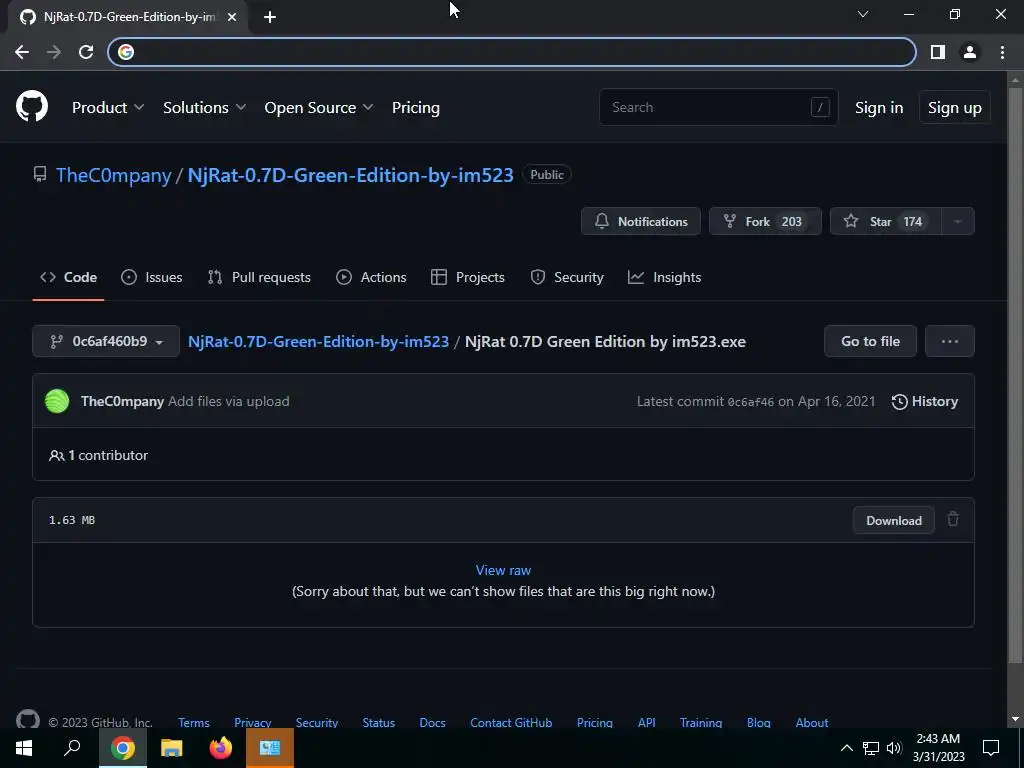
Task: Open breadcrumb NjRat-0.7D-Green-Edition-by-im523 link
Action: (318, 342)
